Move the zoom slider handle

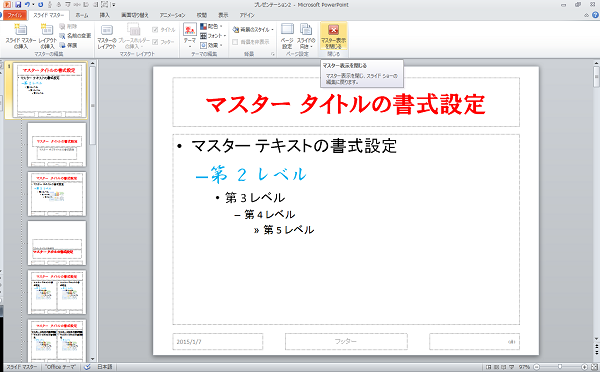point(560,367)
